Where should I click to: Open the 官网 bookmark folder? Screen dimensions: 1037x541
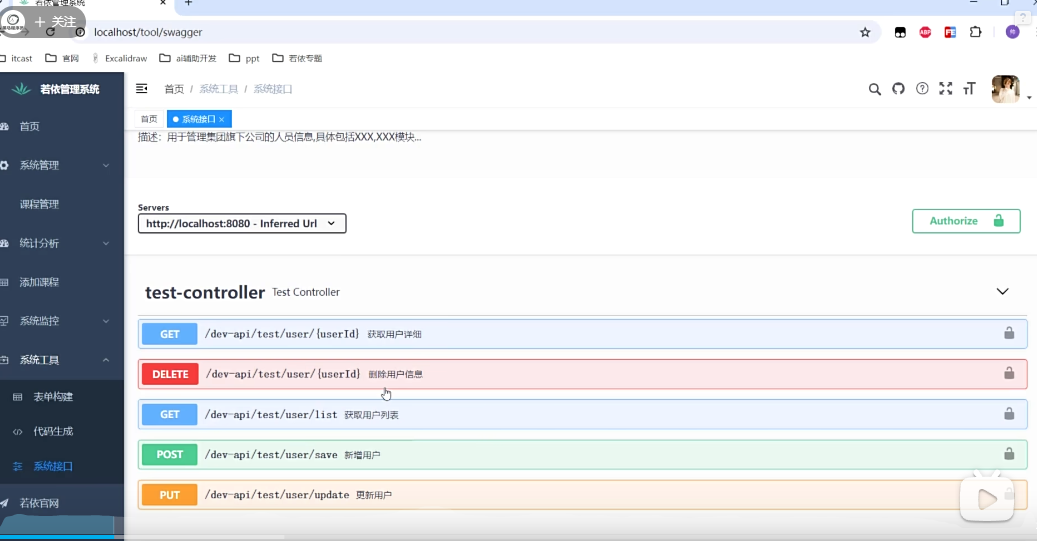62,58
